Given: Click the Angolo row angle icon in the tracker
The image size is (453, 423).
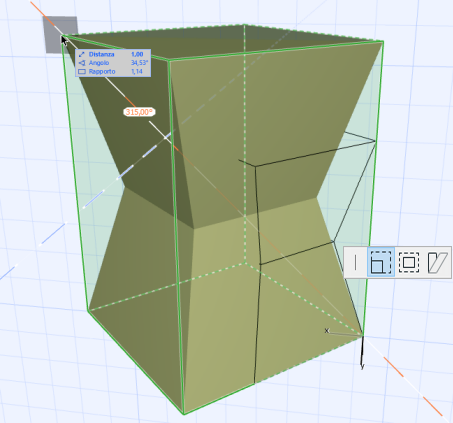Looking at the screenshot, I should (x=81, y=63).
